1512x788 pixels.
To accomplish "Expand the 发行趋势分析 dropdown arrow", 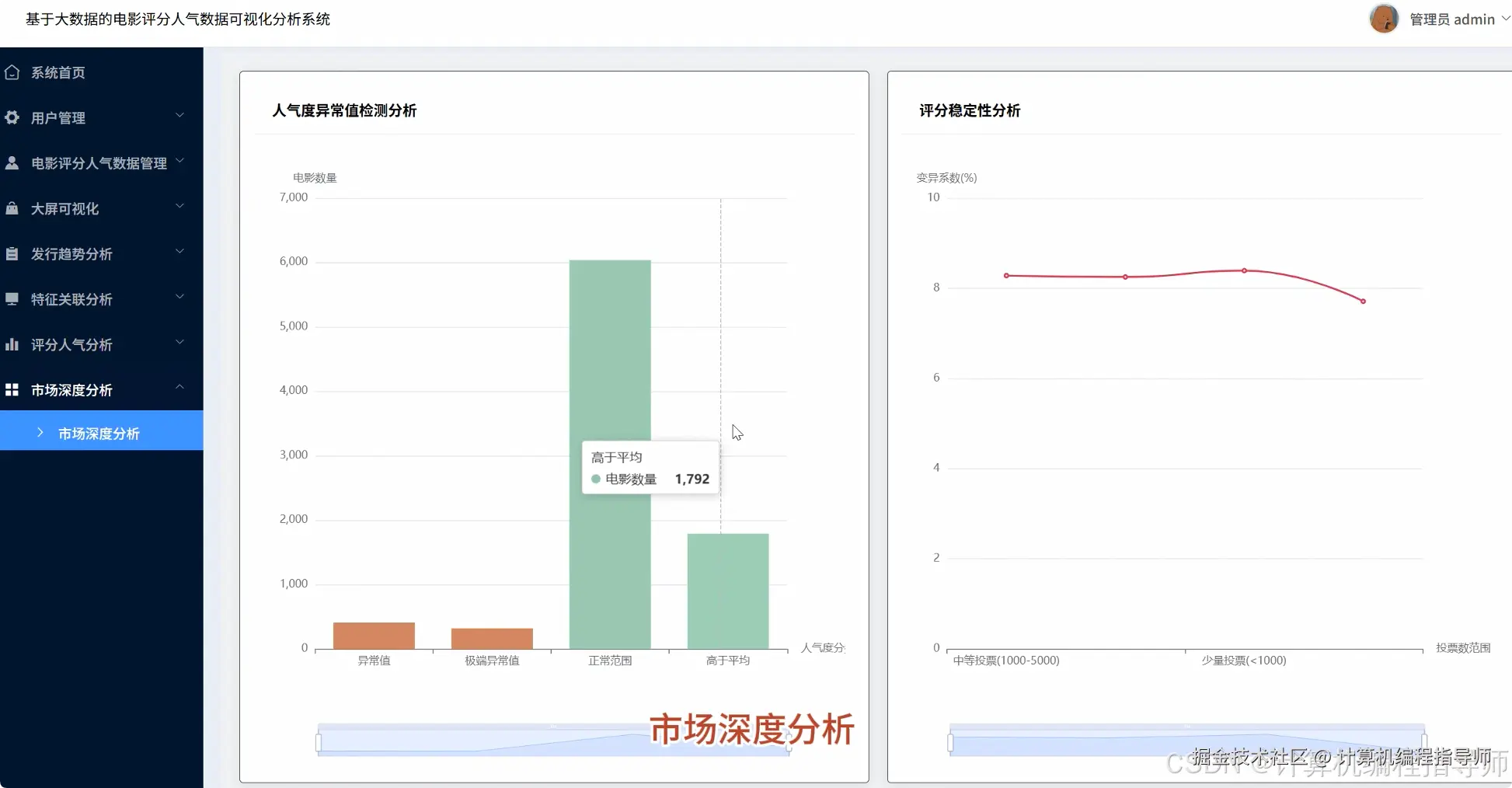I will click(179, 253).
